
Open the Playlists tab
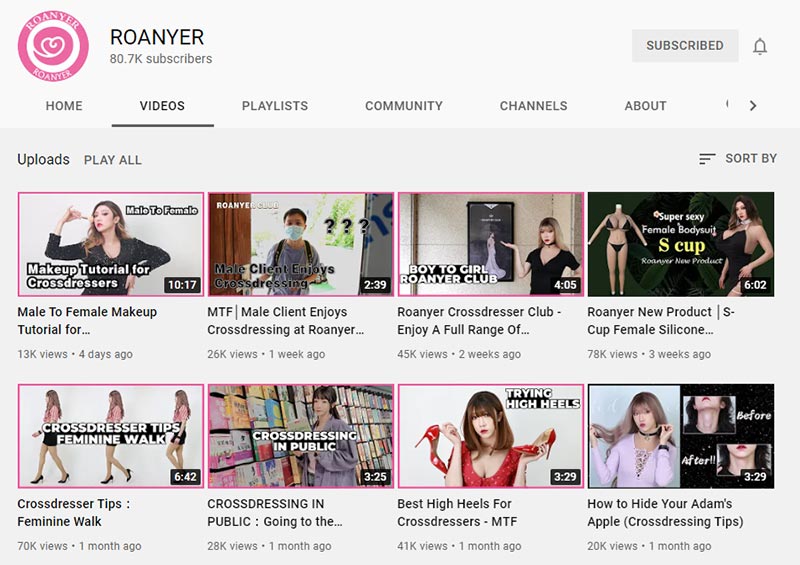(x=274, y=106)
